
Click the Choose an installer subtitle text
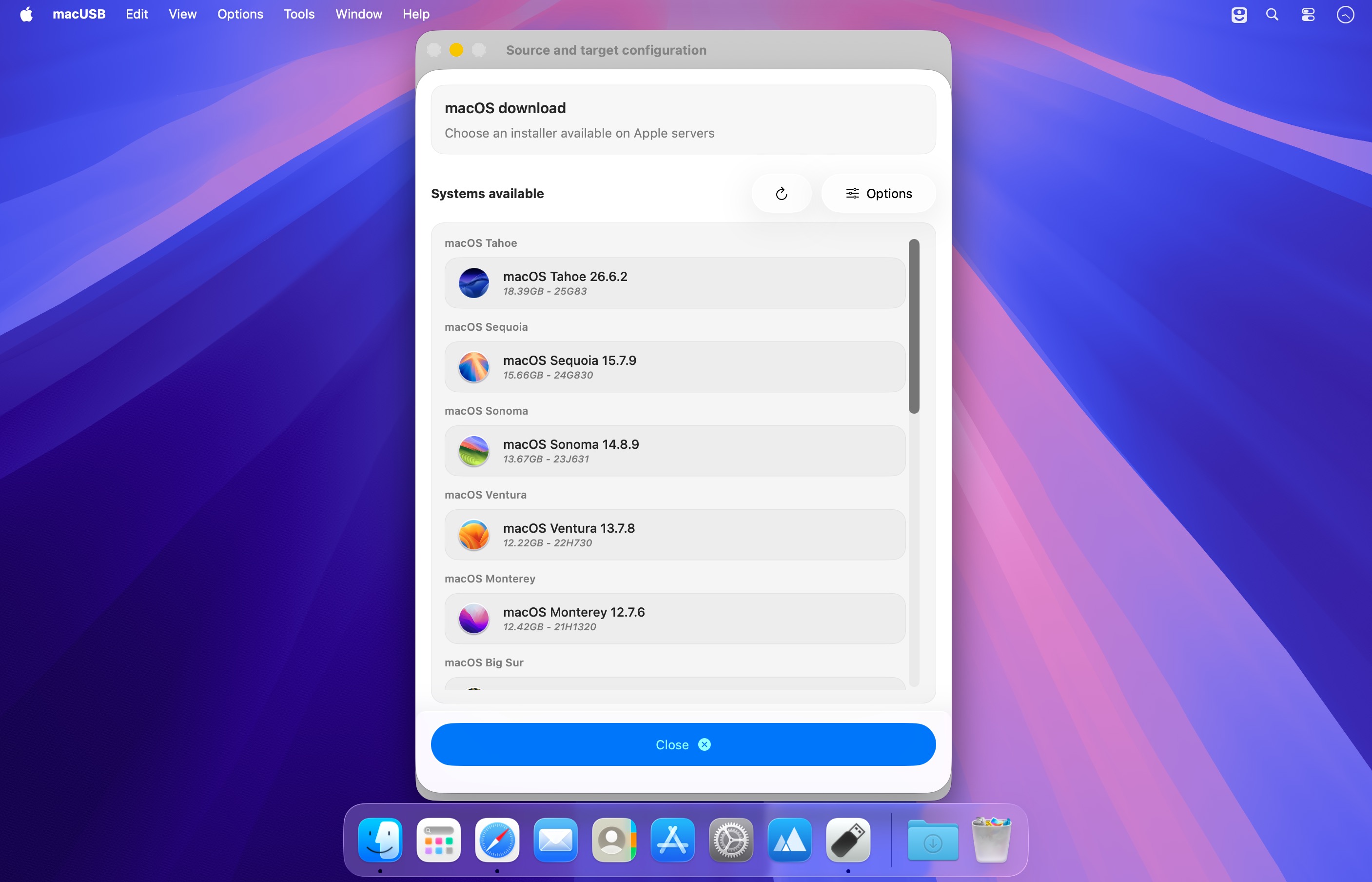579,134
